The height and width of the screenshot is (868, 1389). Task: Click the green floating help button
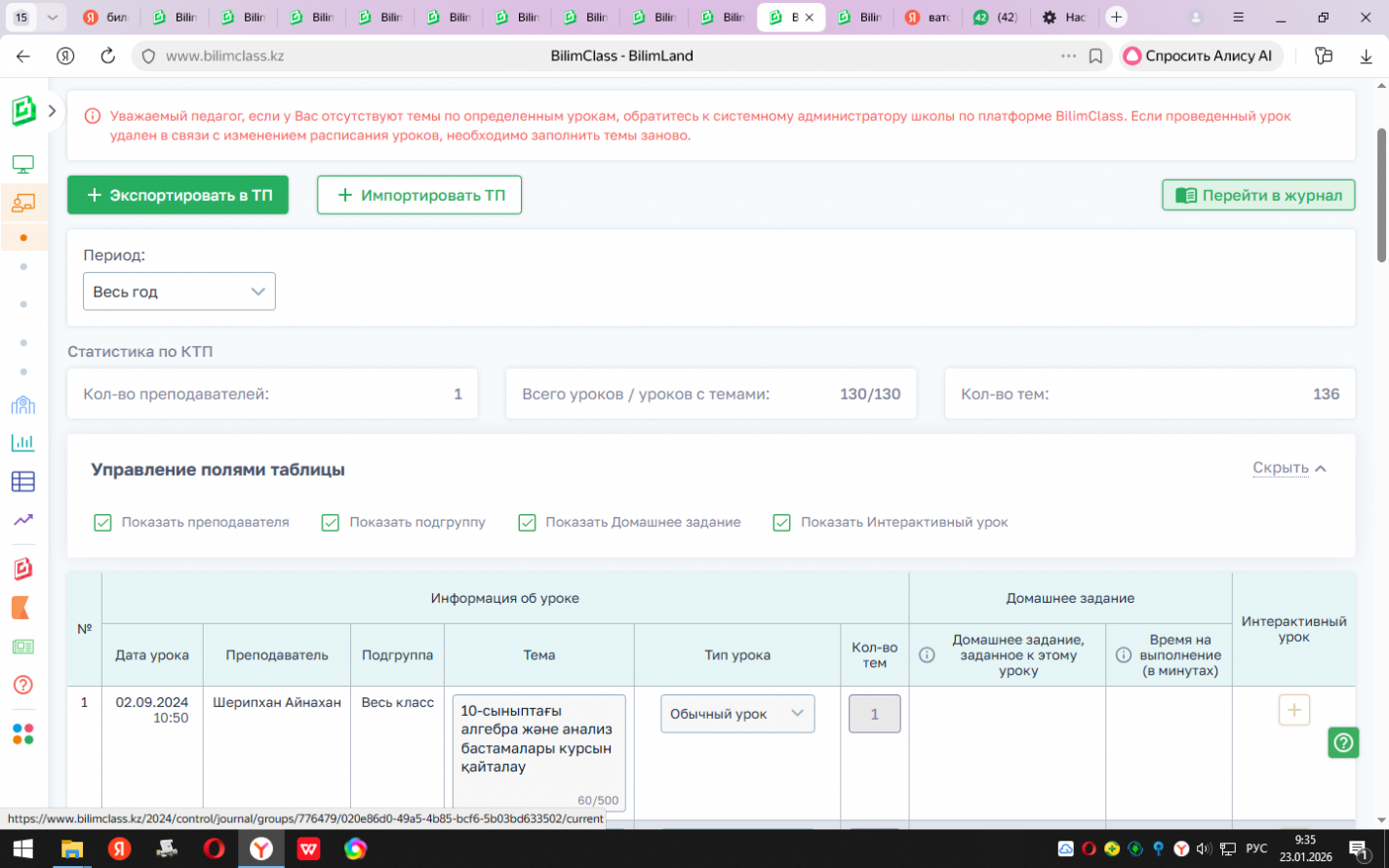1343,742
